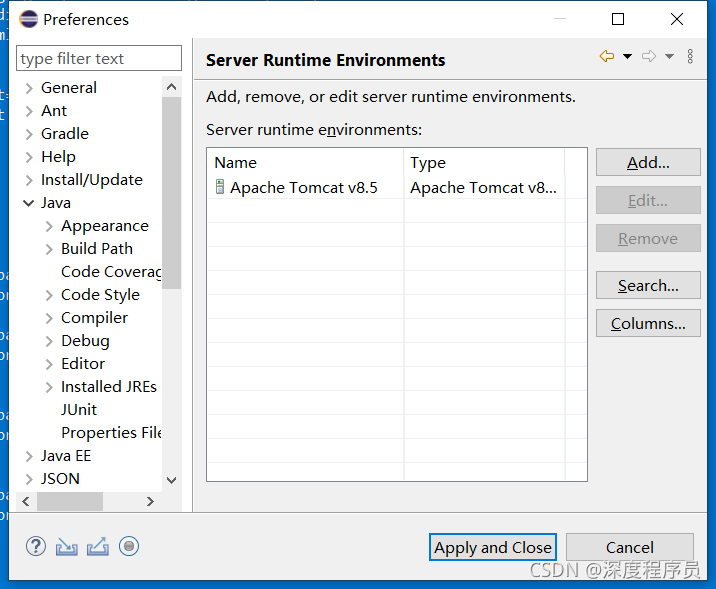Expand the General tree node
Screen dimensions: 716x589
click(29, 88)
